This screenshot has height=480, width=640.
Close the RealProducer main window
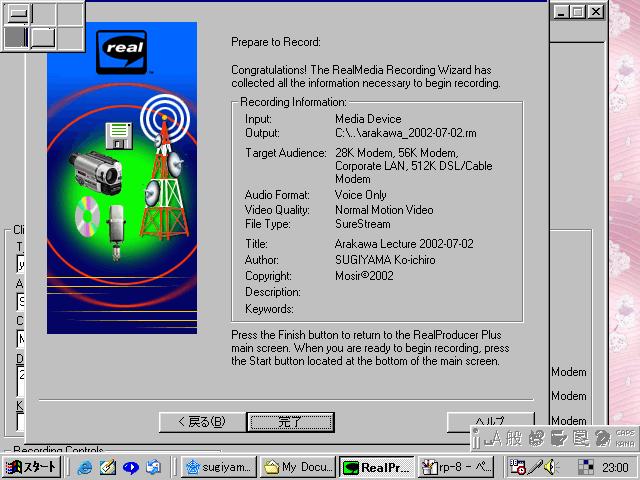(x=596, y=12)
